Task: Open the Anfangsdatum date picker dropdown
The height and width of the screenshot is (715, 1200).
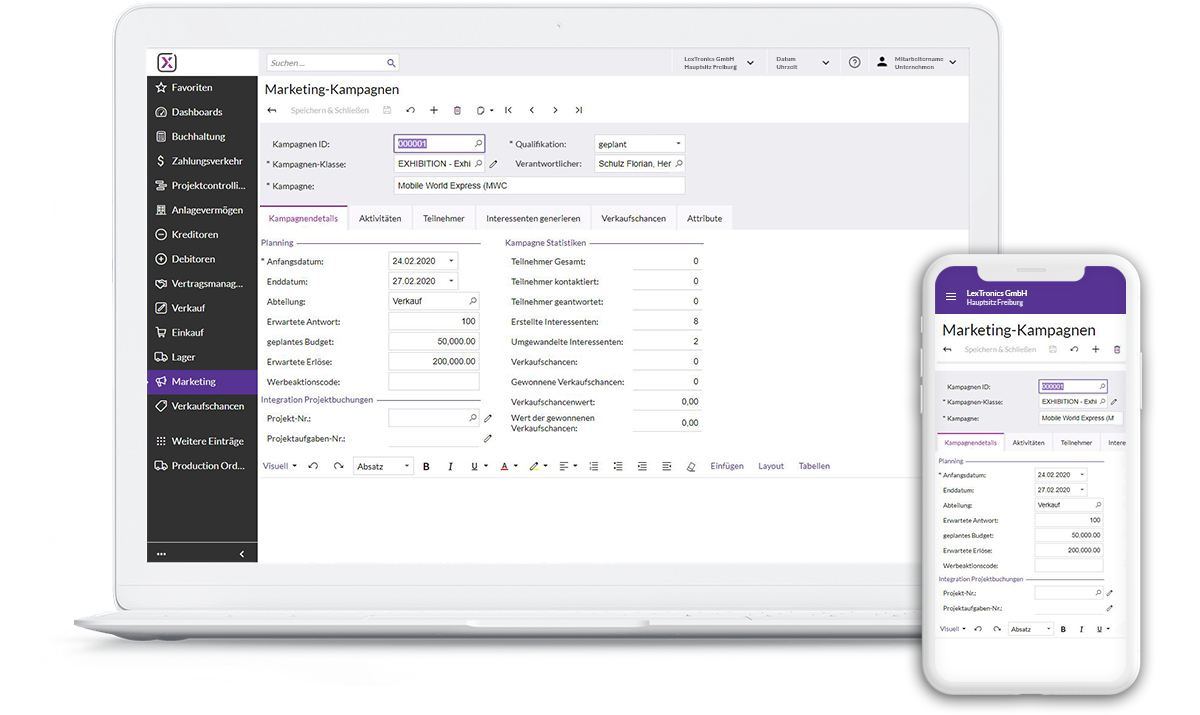Action: [x=452, y=260]
